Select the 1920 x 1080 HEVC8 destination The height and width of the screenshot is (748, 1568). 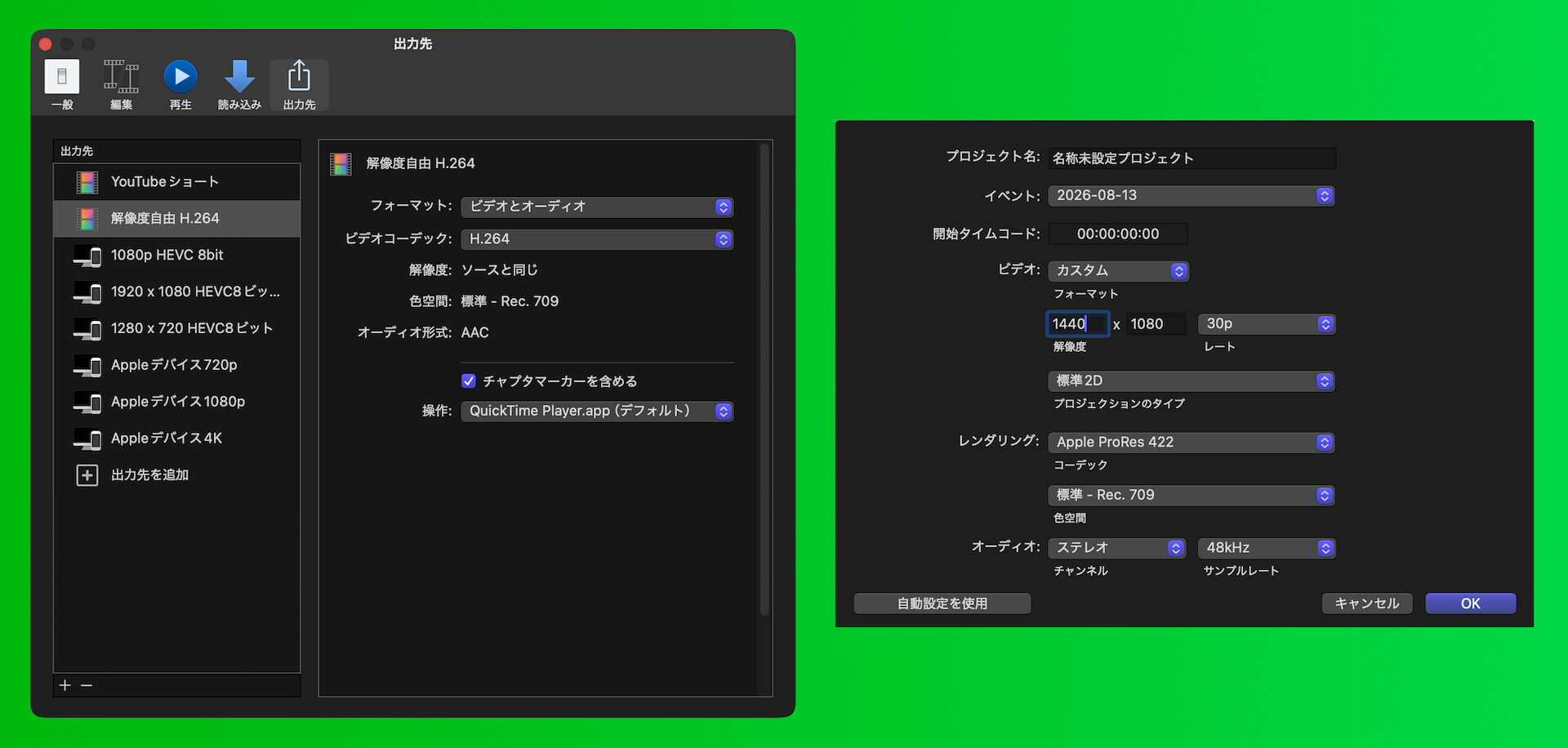pyautogui.click(x=177, y=292)
